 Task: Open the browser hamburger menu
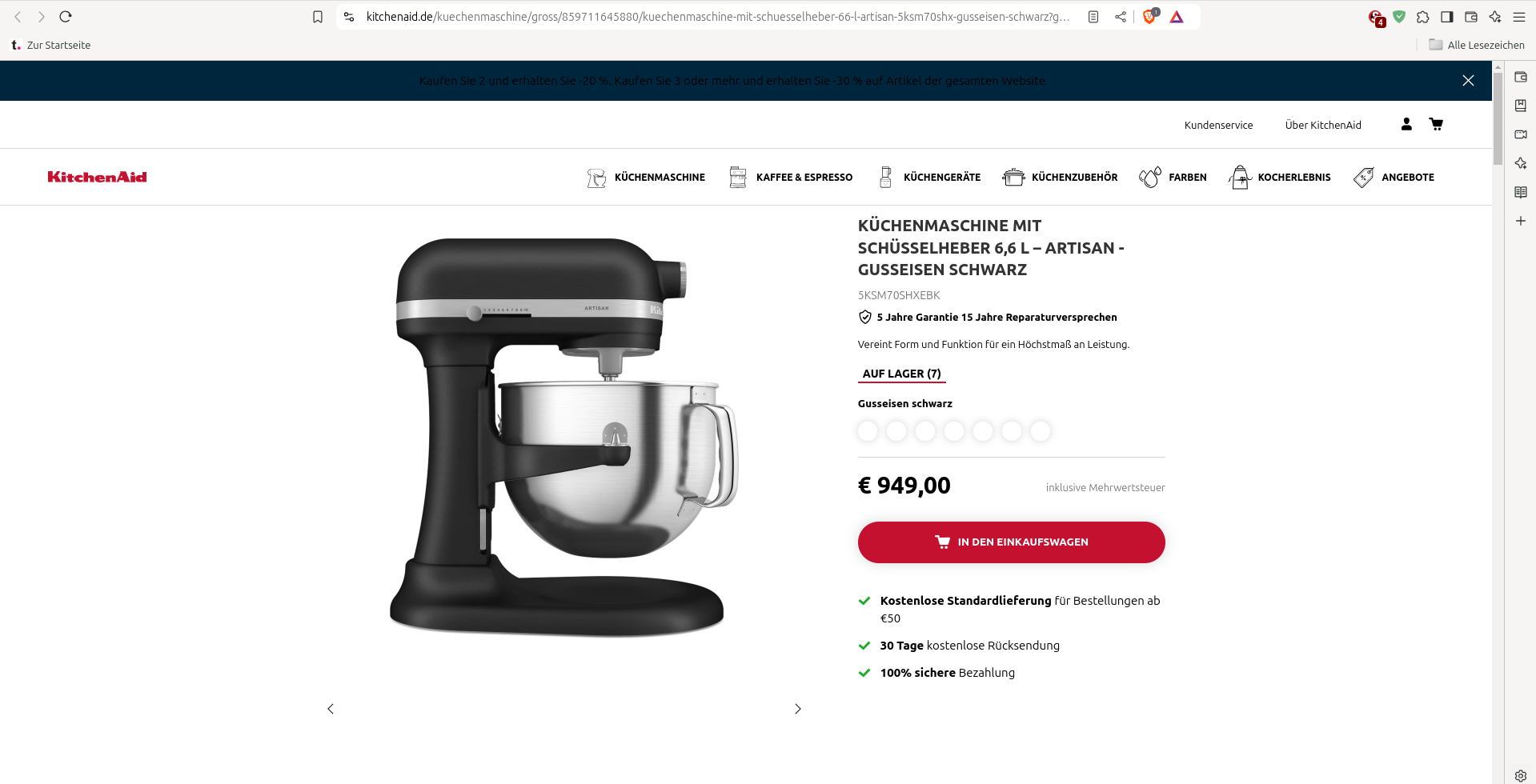(1519, 17)
